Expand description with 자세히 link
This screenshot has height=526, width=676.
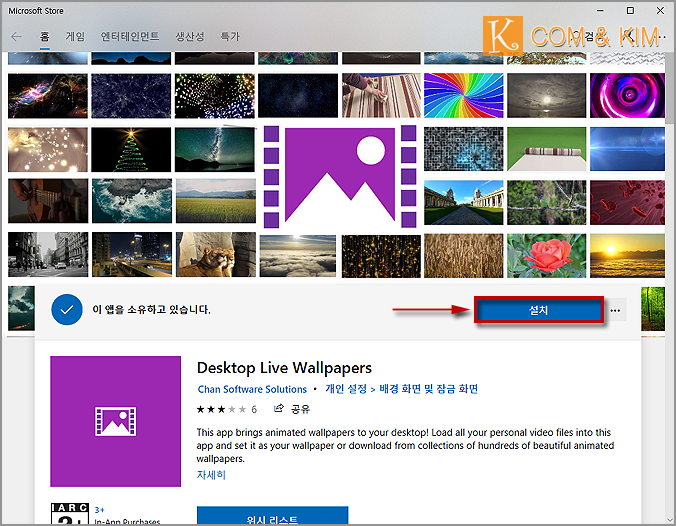(x=211, y=475)
